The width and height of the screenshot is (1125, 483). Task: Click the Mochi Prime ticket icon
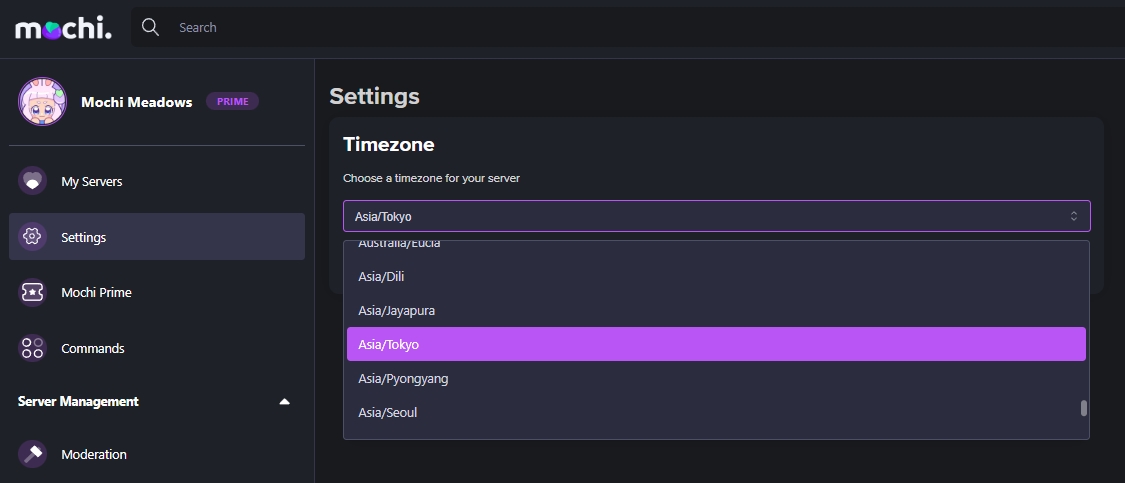[32, 293]
